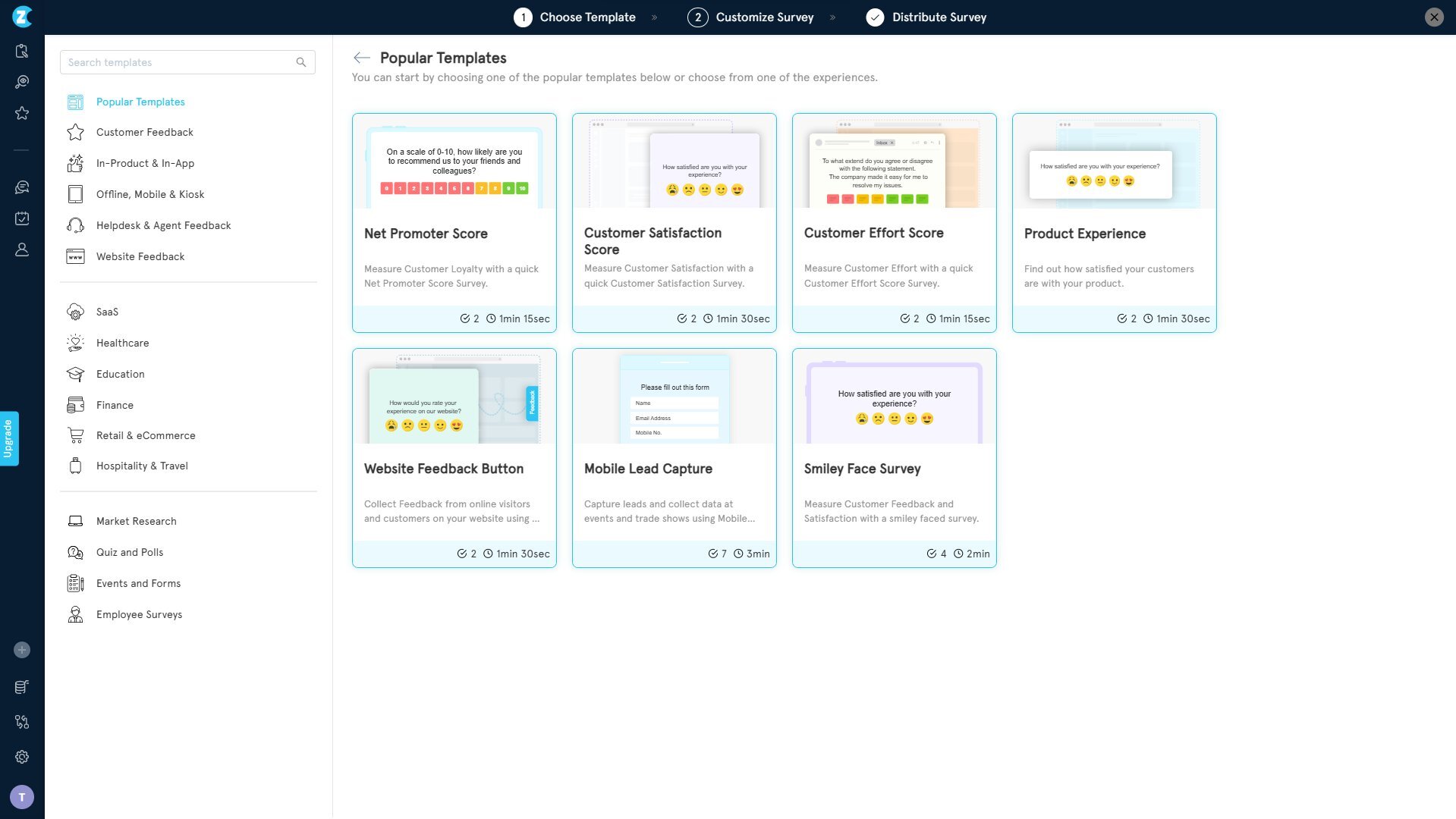Click the plus add icon in left rail
This screenshot has height=819, width=1456.
point(22,650)
